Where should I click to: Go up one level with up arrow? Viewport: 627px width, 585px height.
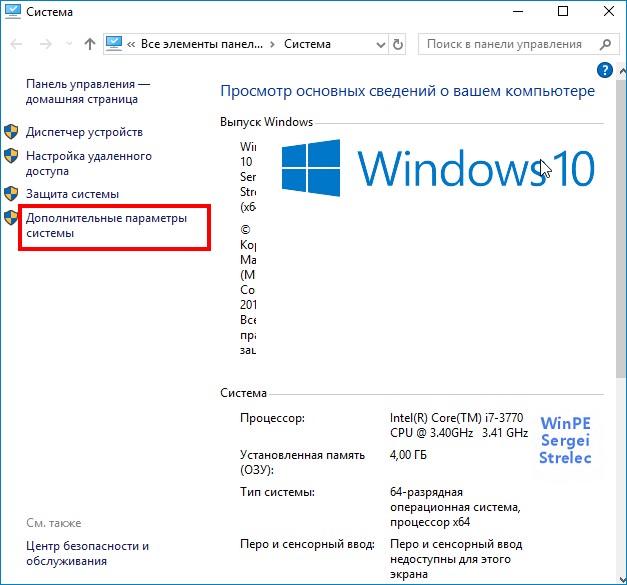click(90, 44)
